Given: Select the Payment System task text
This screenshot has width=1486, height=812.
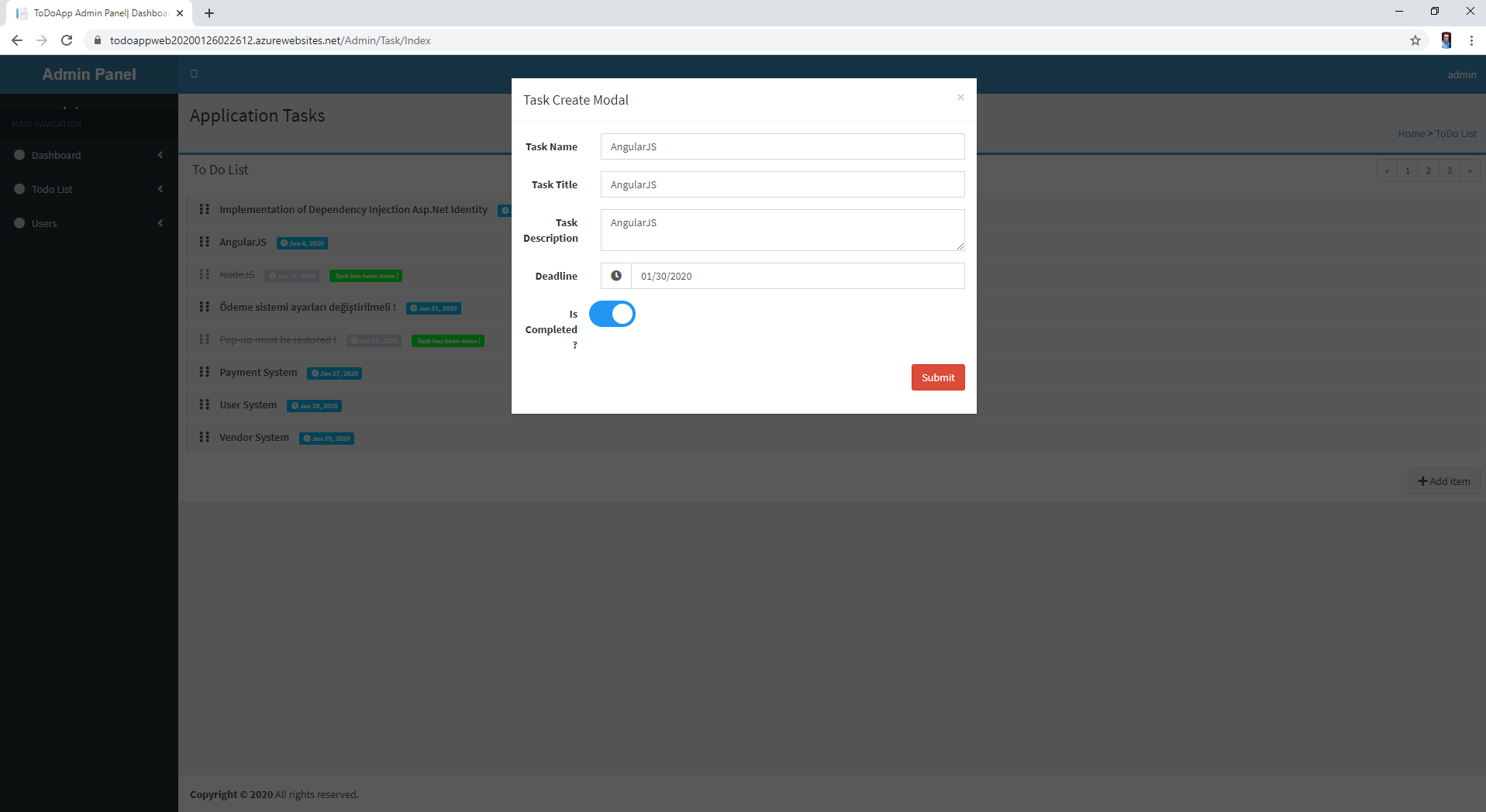Looking at the screenshot, I should point(258,372).
